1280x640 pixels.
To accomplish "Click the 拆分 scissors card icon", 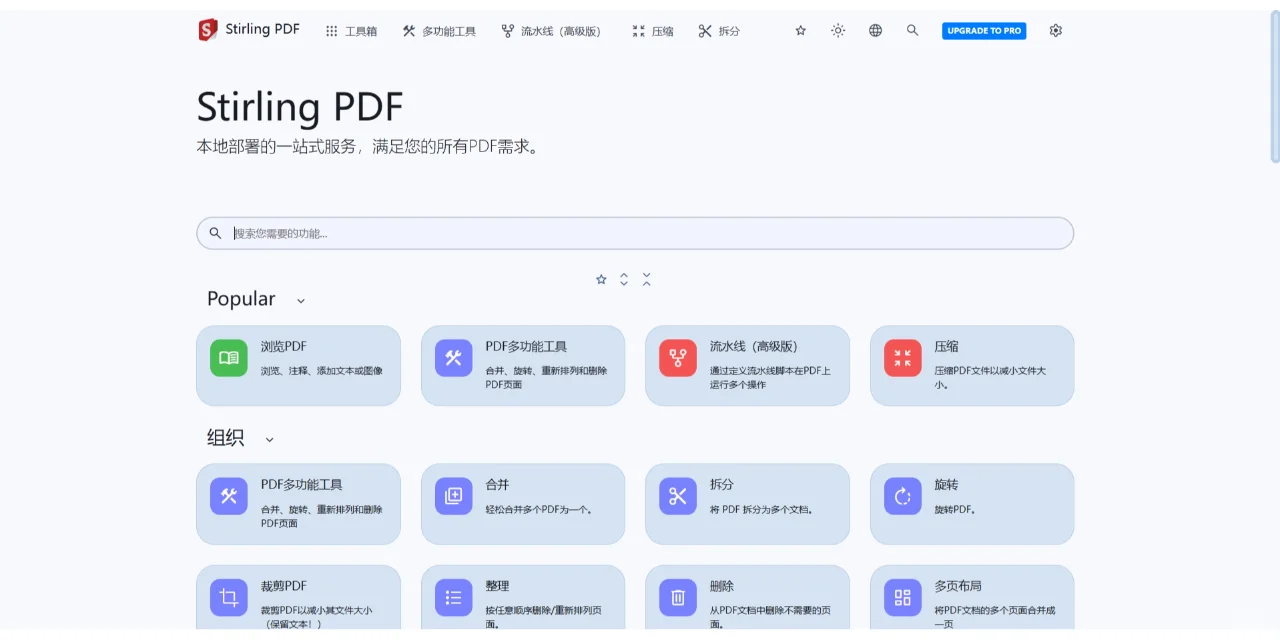I will pos(678,496).
